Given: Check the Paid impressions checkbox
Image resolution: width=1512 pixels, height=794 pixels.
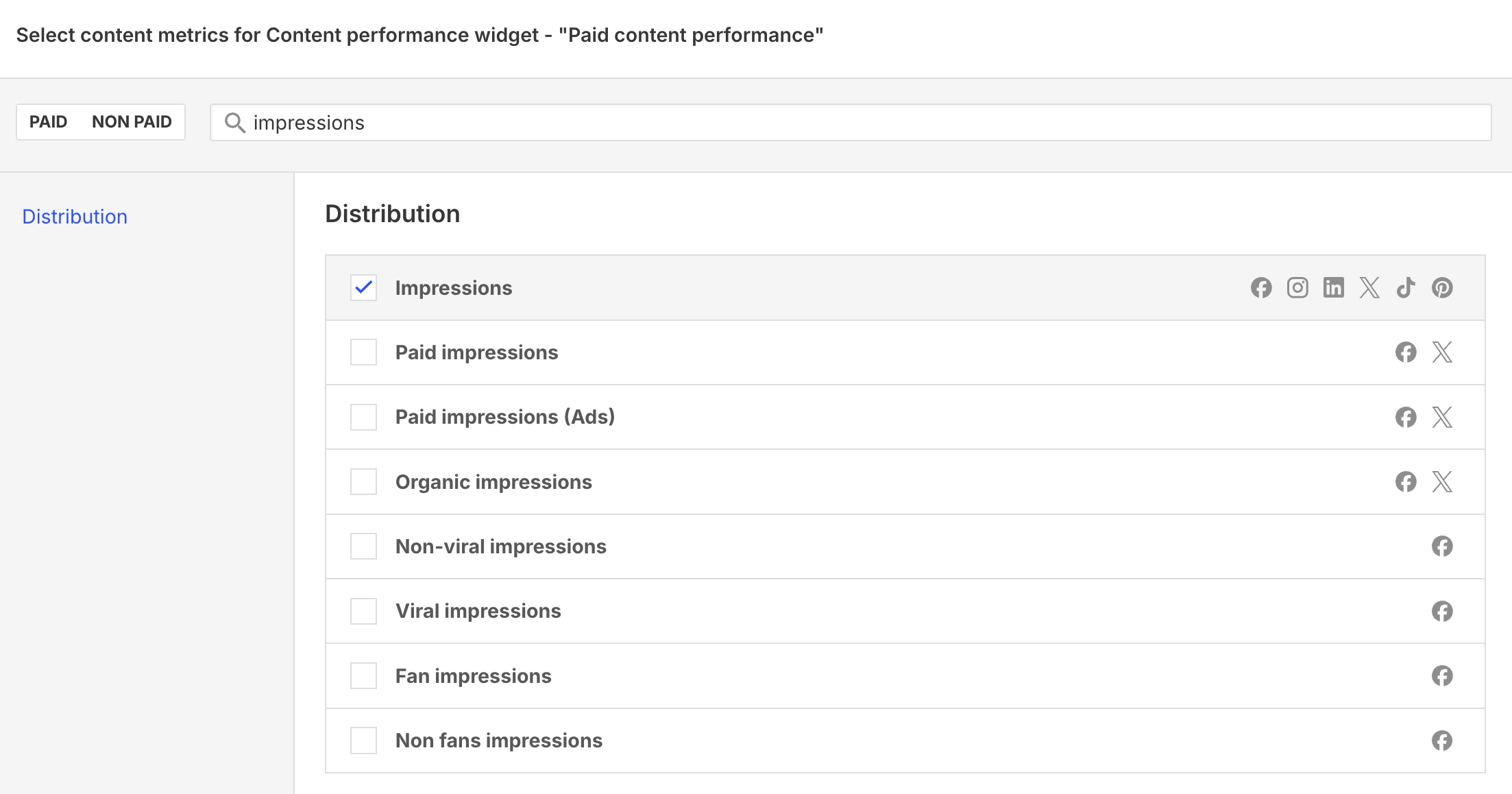Looking at the screenshot, I should (x=363, y=352).
